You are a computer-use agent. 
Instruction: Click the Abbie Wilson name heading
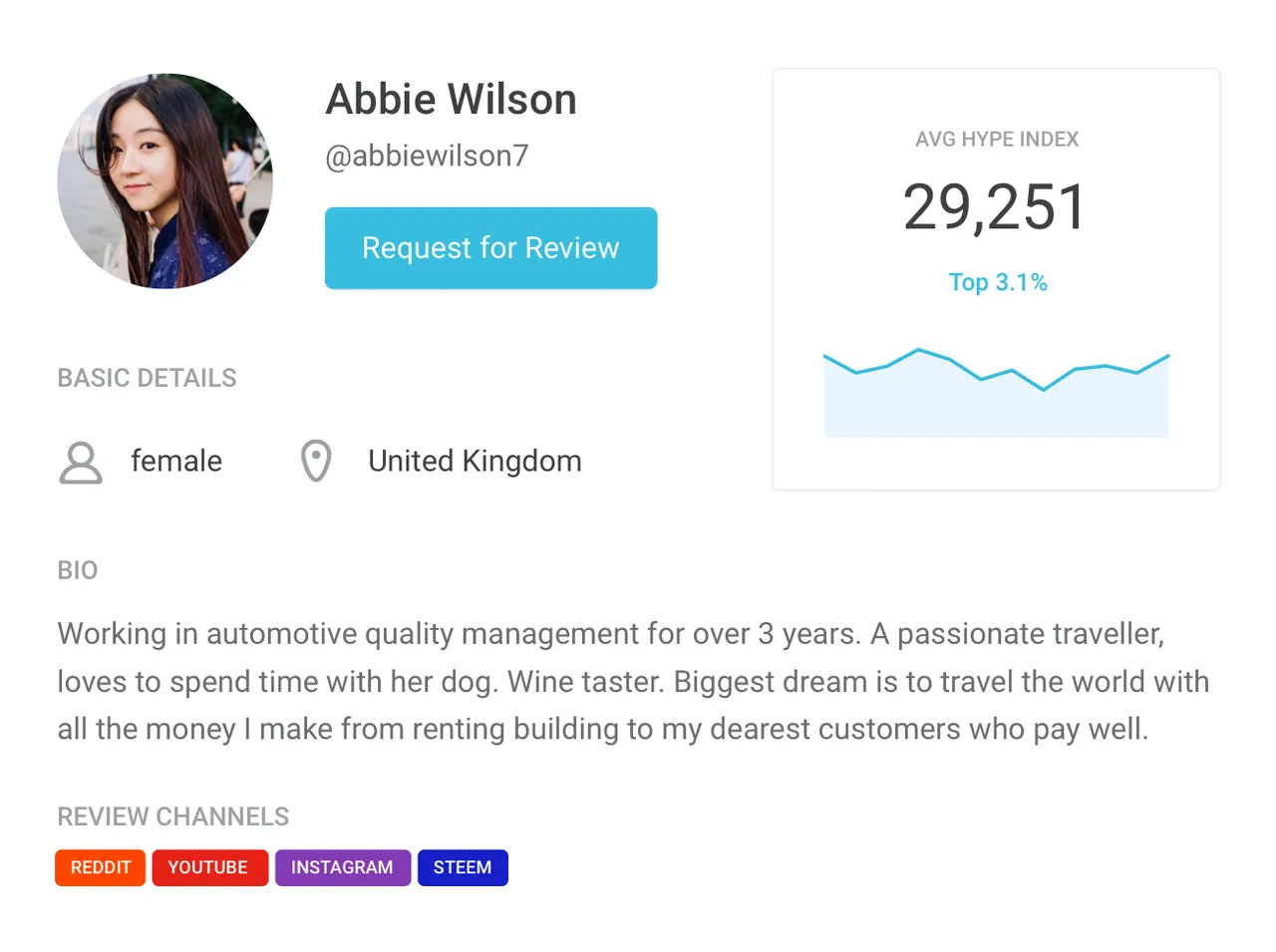pos(451,100)
